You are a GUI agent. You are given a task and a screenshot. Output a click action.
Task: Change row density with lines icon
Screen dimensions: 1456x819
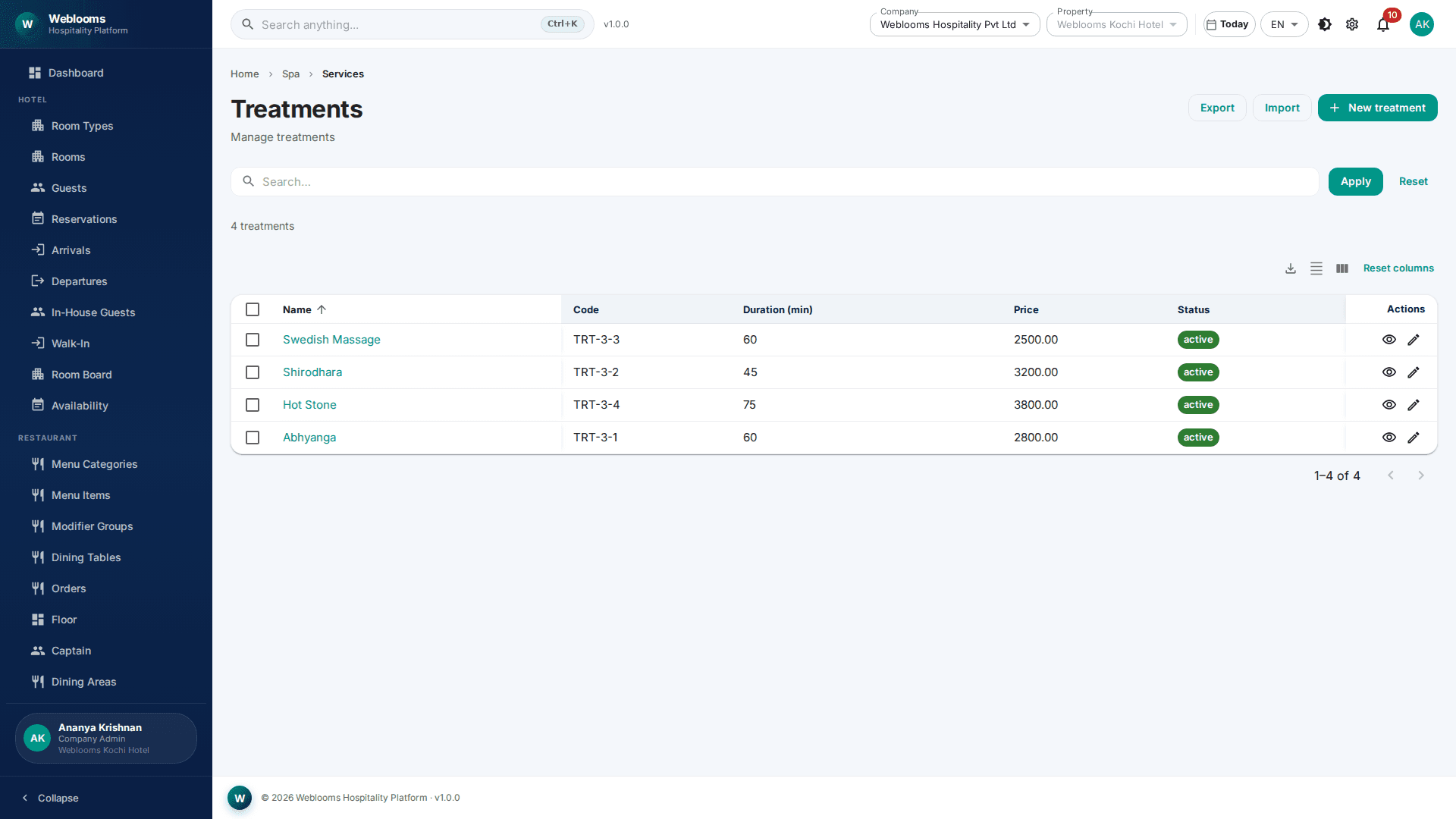[x=1316, y=268]
